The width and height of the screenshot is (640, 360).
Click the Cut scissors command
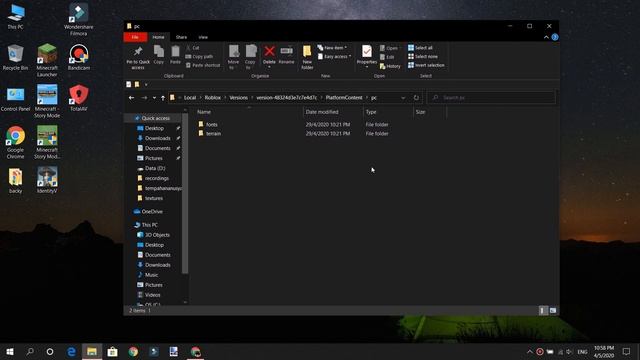pyautogui.click(x=193, y=48)
